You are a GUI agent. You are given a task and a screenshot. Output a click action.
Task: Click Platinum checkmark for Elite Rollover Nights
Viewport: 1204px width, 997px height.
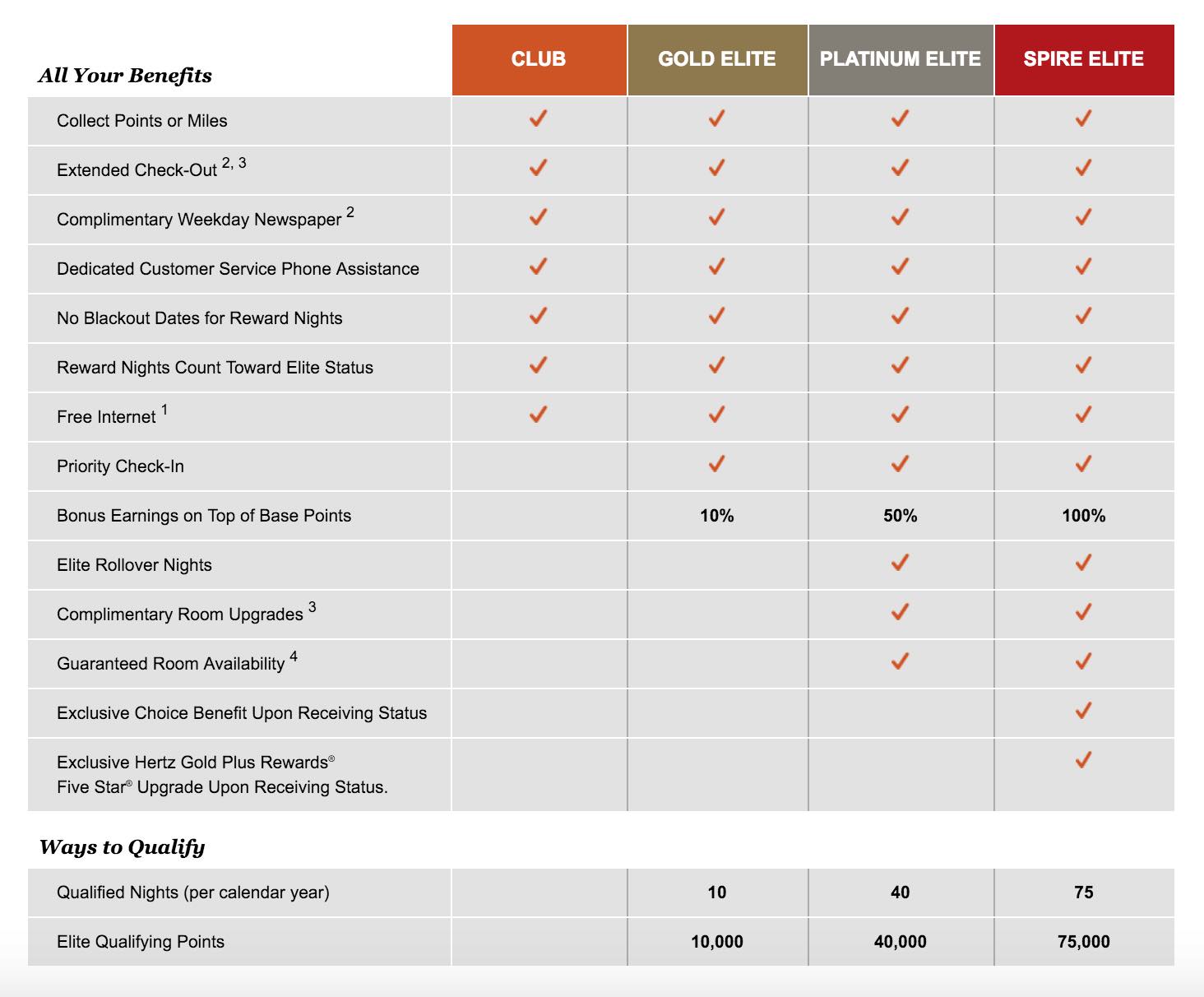click(900, 563)
